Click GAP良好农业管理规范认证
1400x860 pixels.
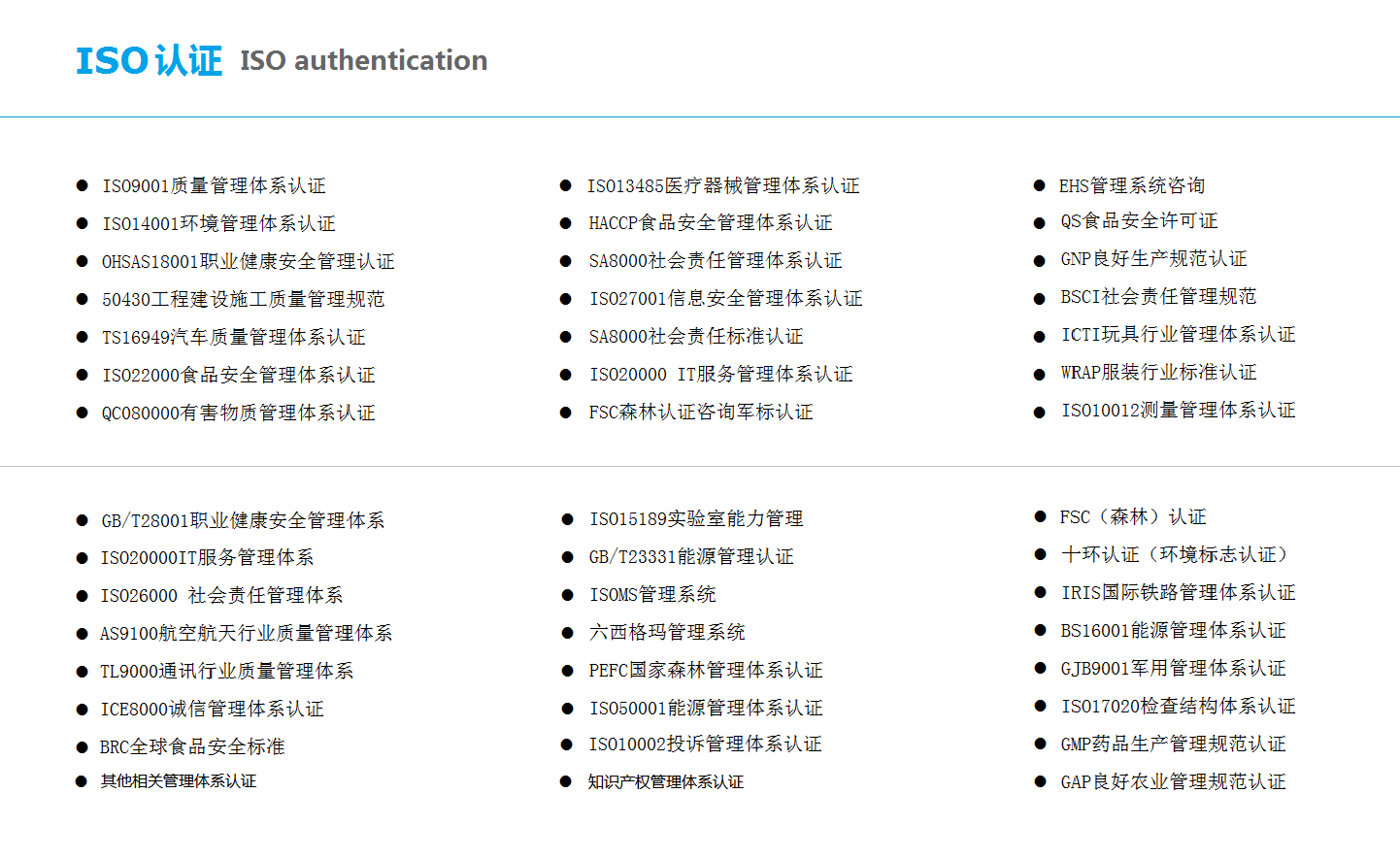click(1173, 781)
